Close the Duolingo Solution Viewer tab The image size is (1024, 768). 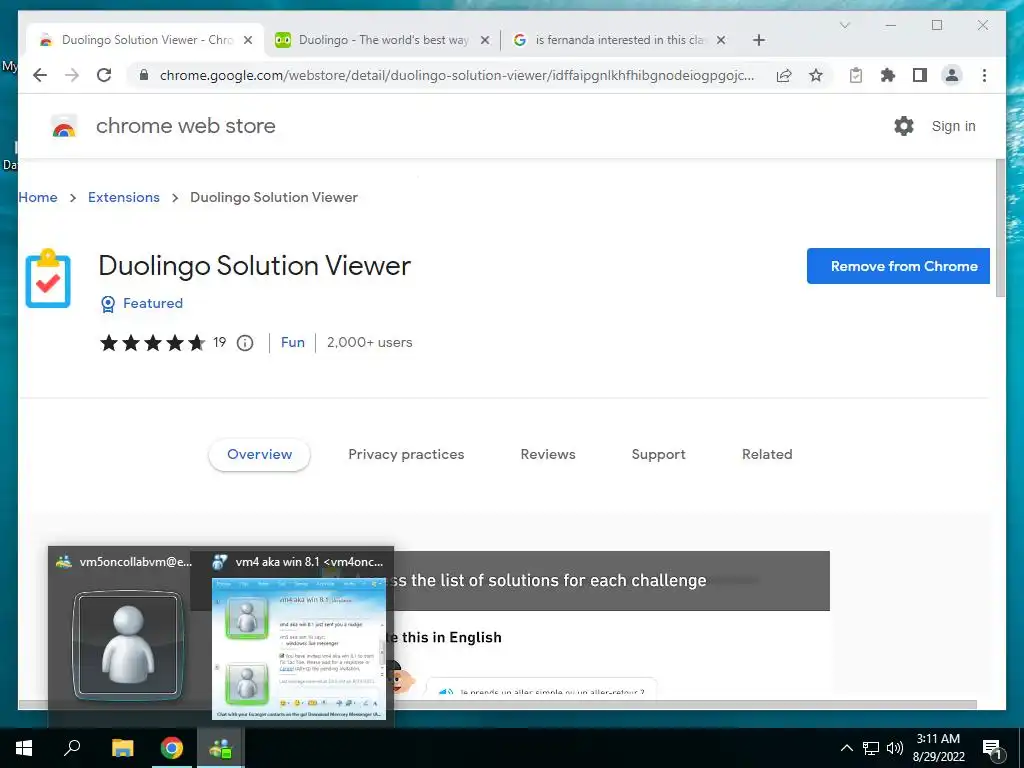point(248,40)
